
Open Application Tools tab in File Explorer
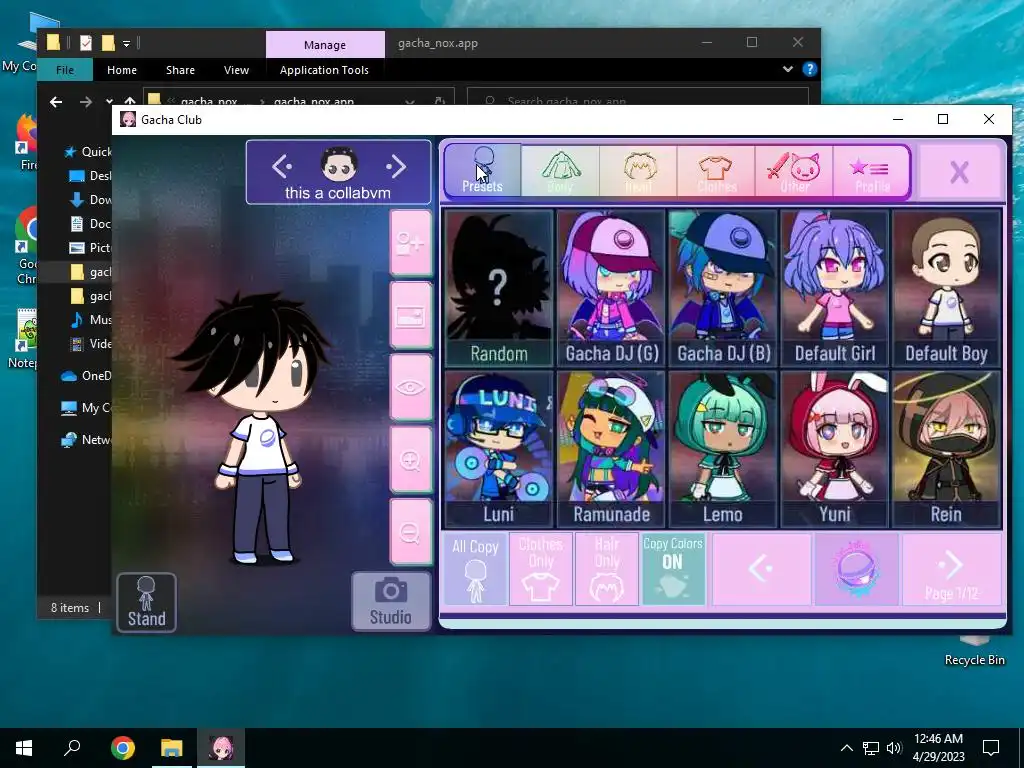[x=324, y=70]
